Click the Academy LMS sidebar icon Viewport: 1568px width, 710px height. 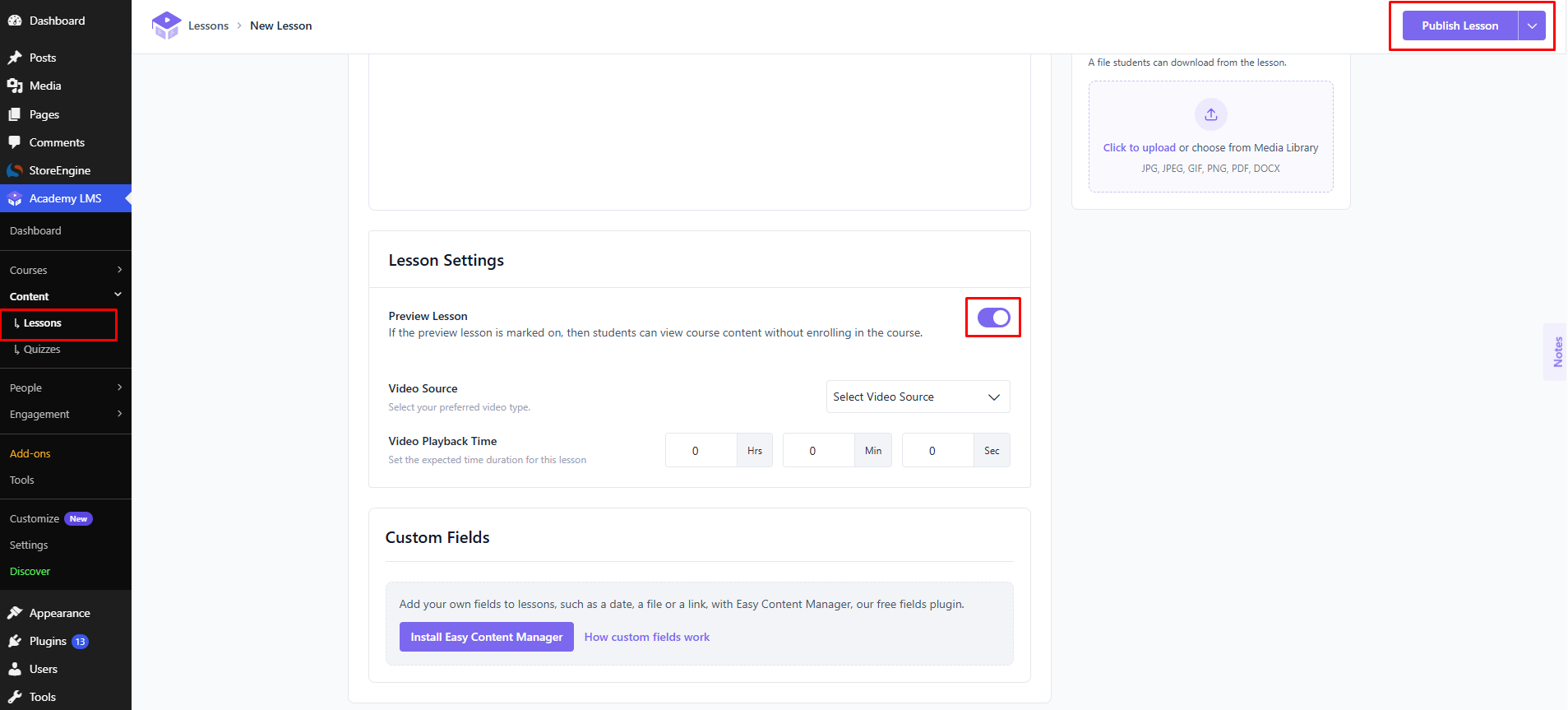click(x=15, y=198)
